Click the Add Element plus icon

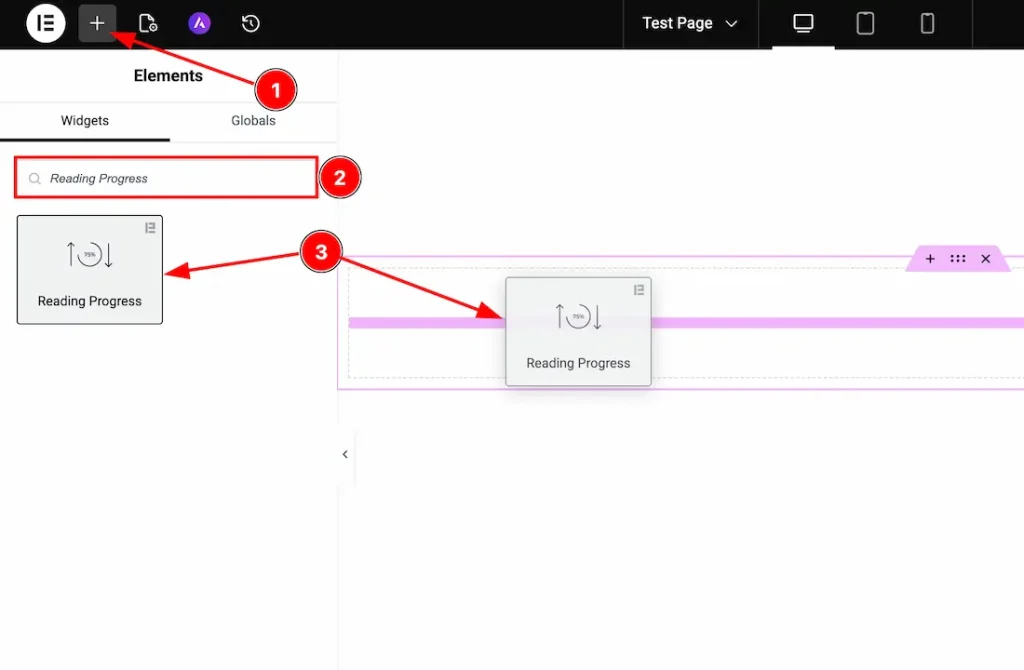97,23
